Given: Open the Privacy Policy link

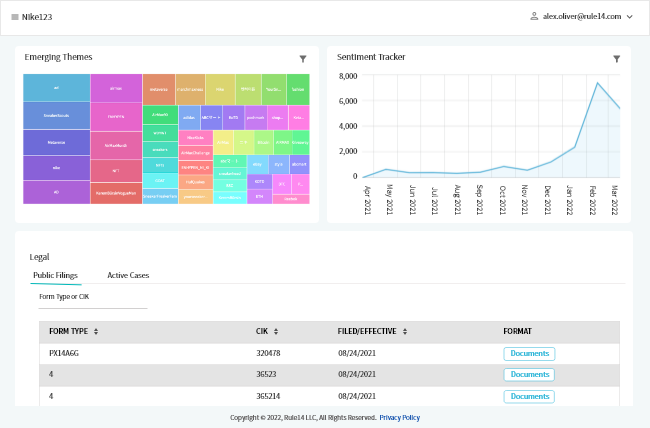Looking at the screenshot, I should click(399, 417).
